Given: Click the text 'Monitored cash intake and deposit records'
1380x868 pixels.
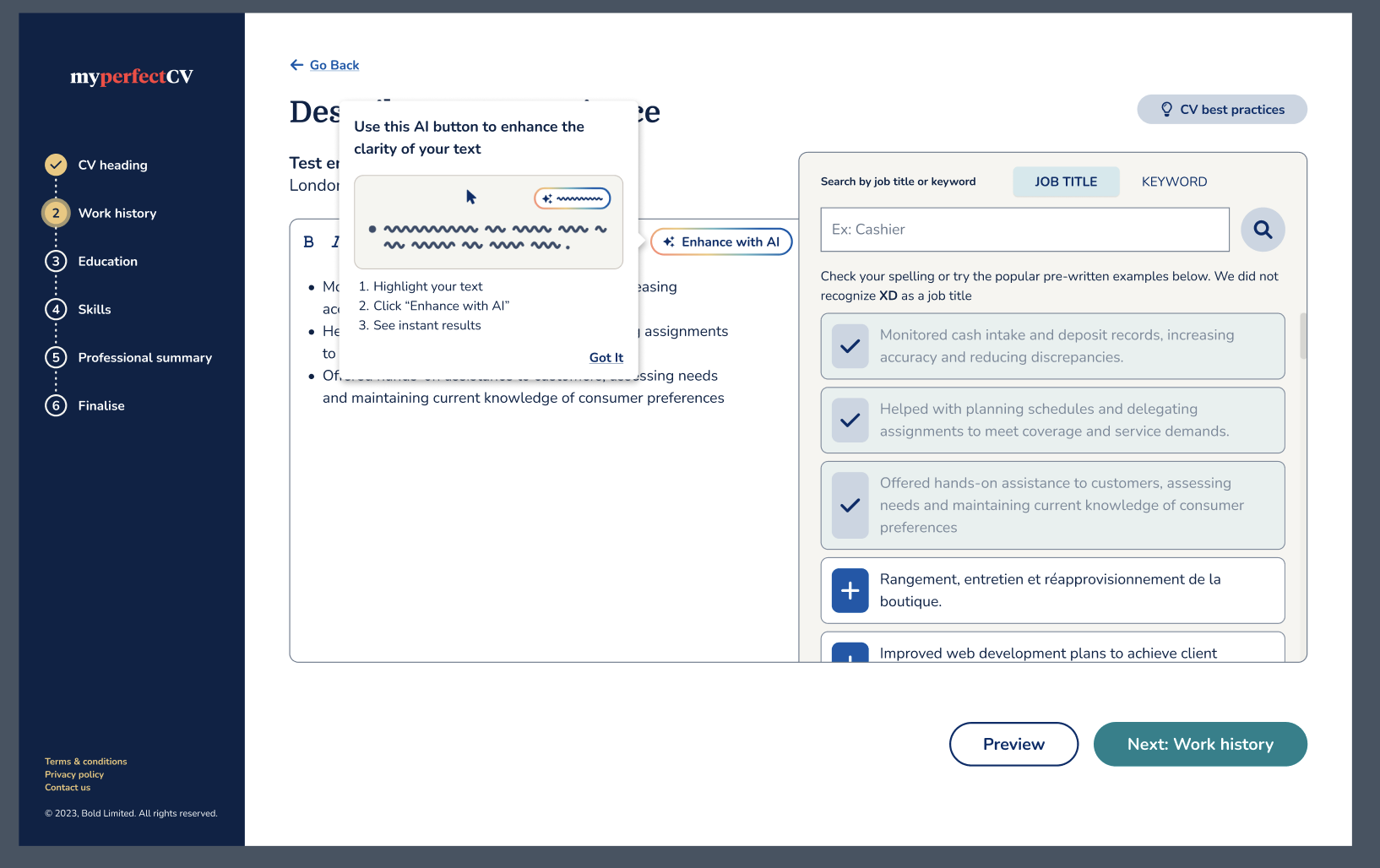Looking at the screenshot, I should pyautogui.click(x=1019, y=335).
